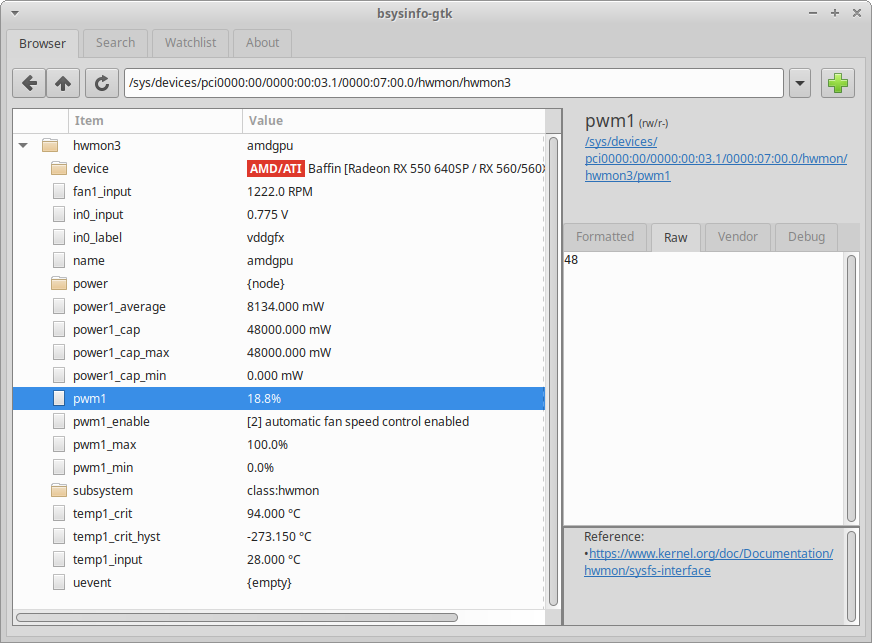Reload the current path with refresh button
Image resolution: width=872 pixels, height=643 pixels.
[x=102, y=83]
